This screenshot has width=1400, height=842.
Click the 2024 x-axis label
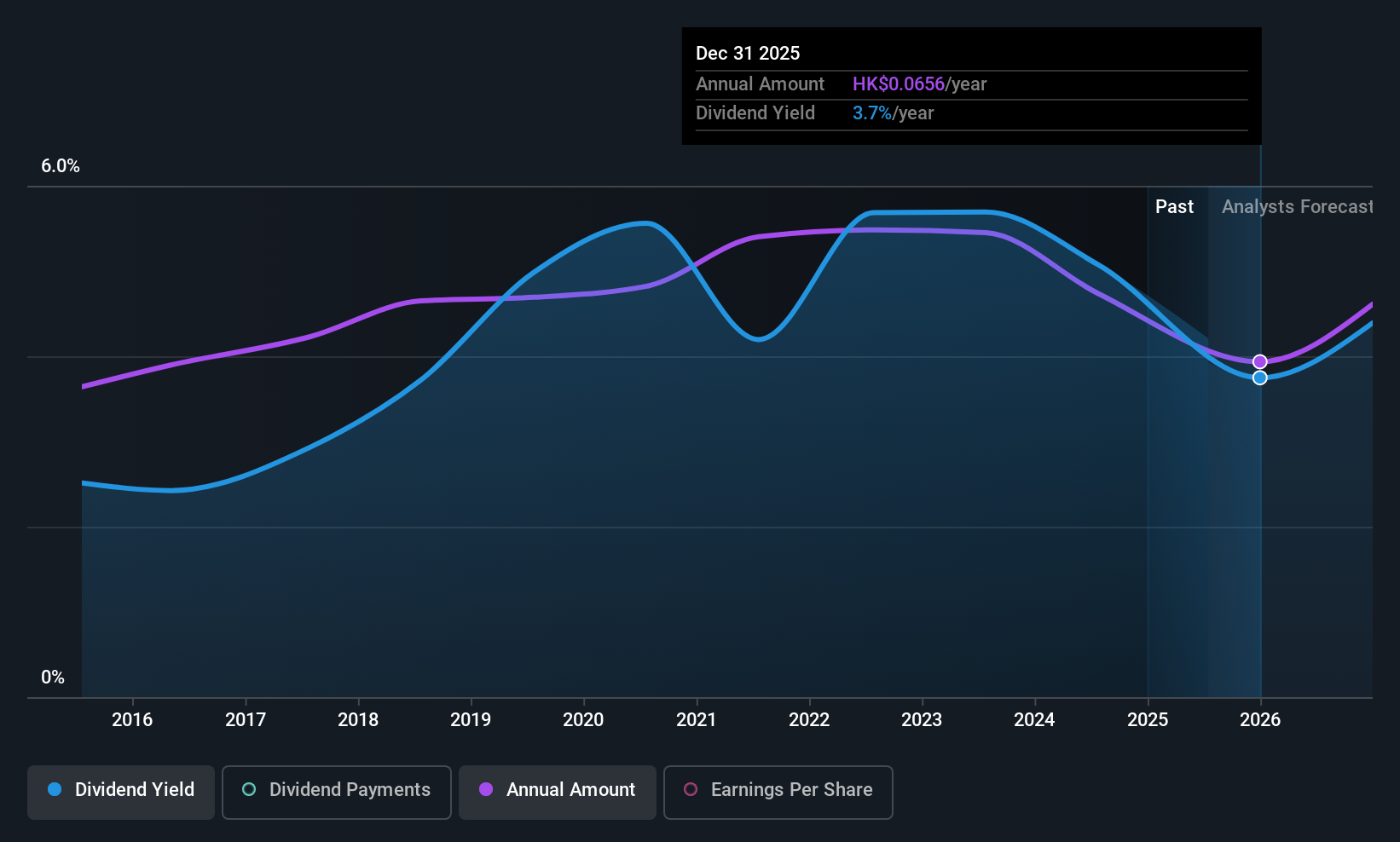[x=1034, y=720]
